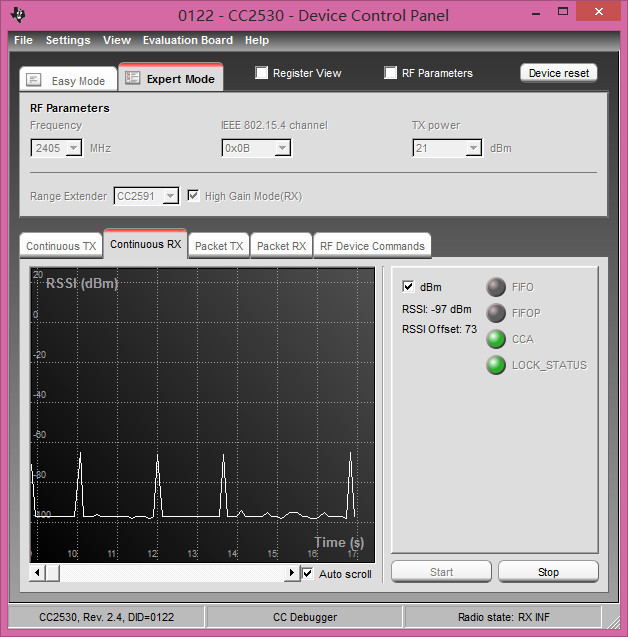The height and width of the screenshot is (637, 628).
Task: Click the RSSI Offset: 73 value
Action: pyautogui.click(x=439, y=329)
